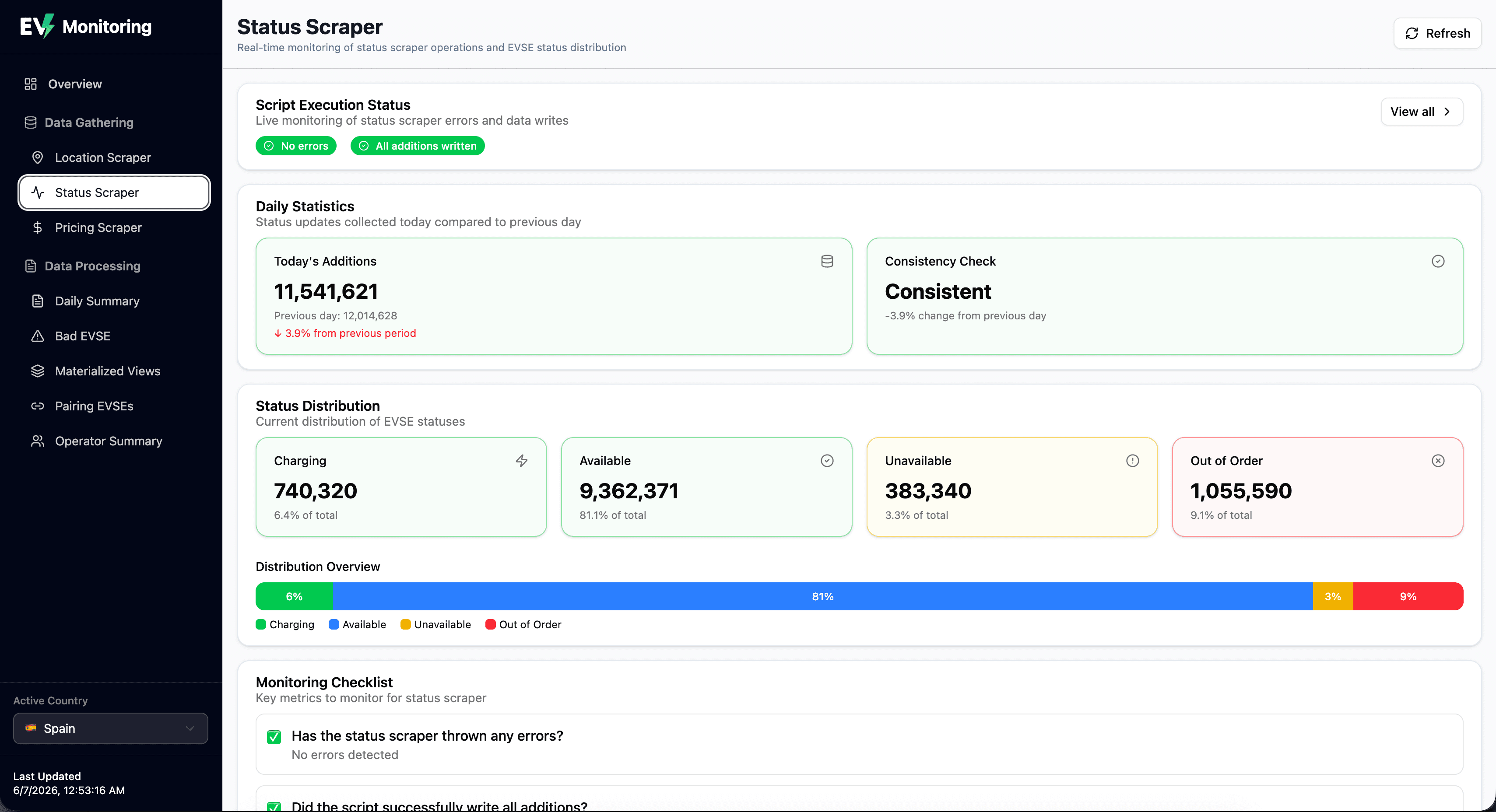The image size is (1496, 812).
Task: Click the Location Scraper pin icon
Action: coord(38,157)
